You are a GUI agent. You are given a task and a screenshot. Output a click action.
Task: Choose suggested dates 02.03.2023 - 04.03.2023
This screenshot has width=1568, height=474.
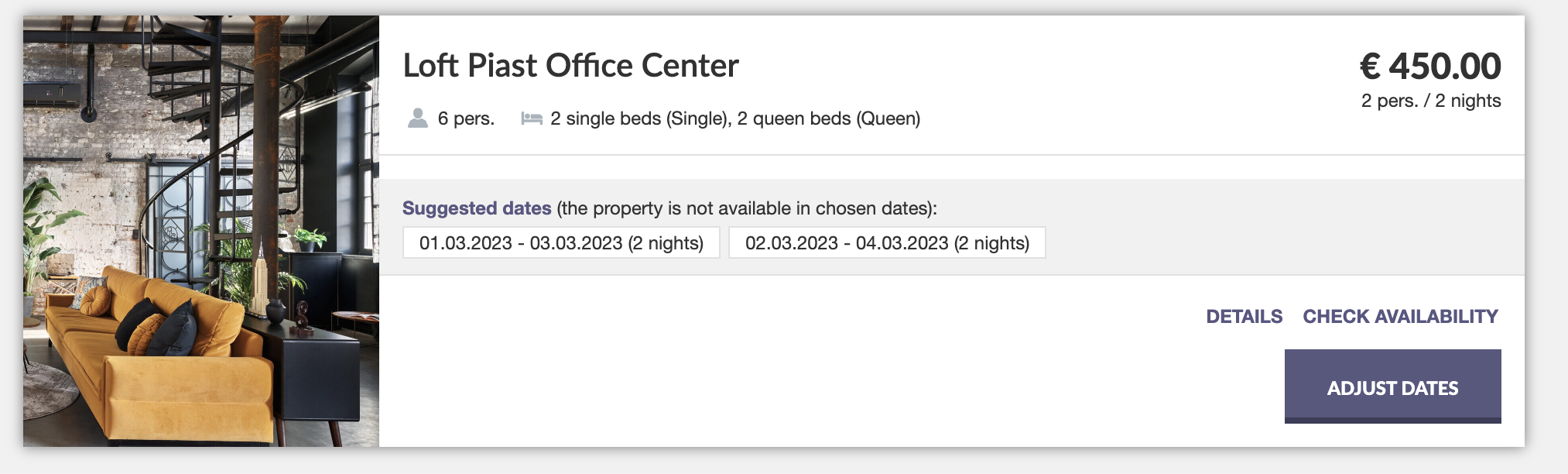pyautogui.click(x=887, y=242)
